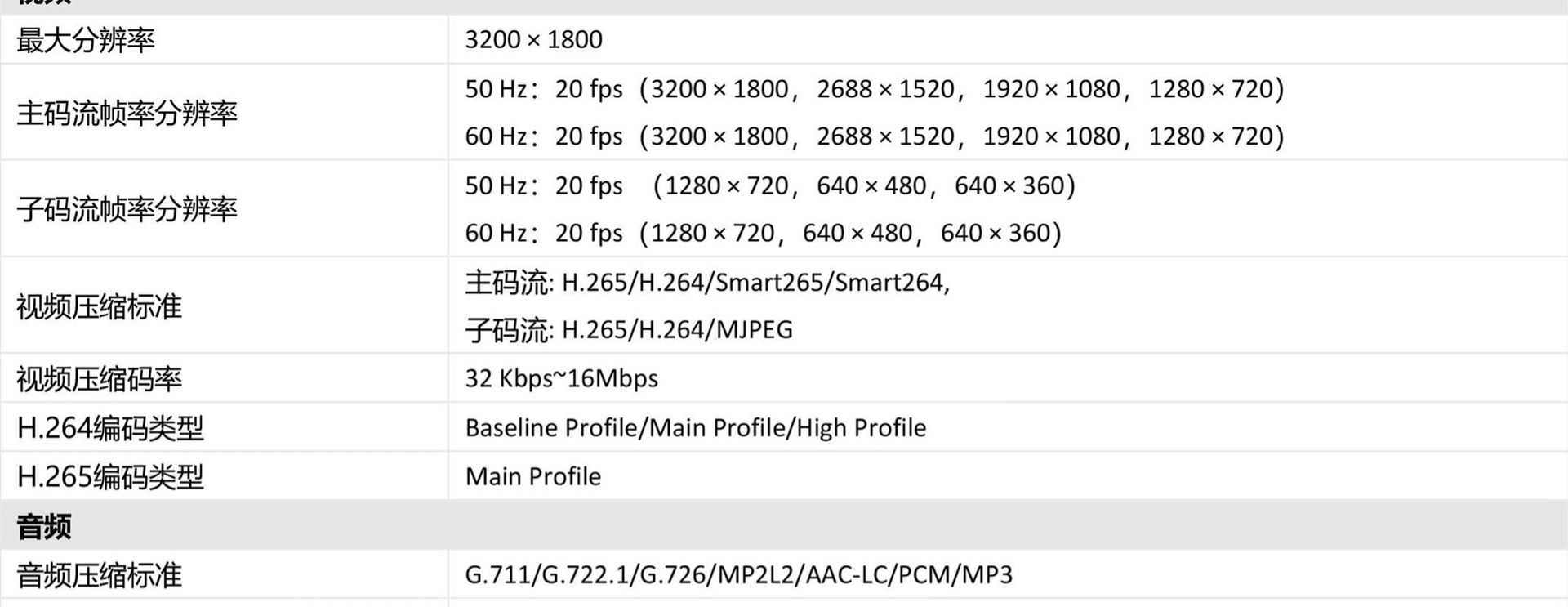Click the 最大分辨率 row label
1568x607 pixels.
86,40
